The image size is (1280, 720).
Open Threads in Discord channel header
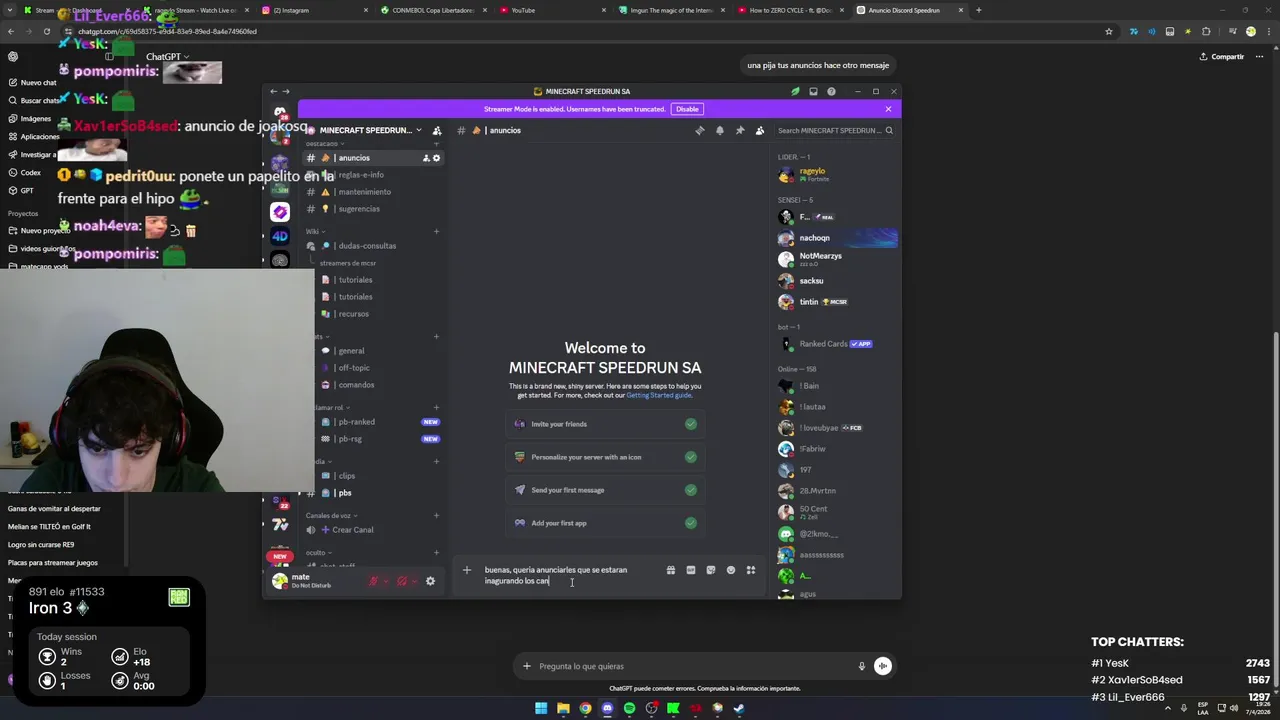coord(699,130)
